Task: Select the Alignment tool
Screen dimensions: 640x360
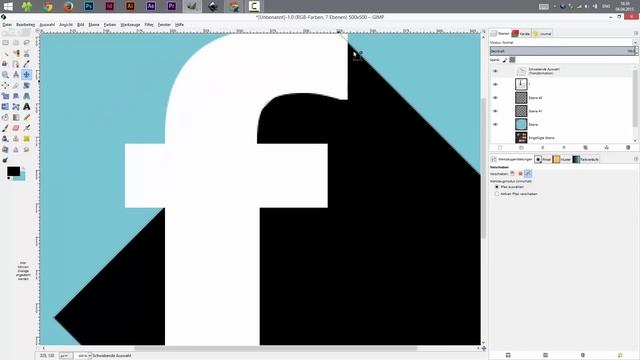Action: [5, 85]
